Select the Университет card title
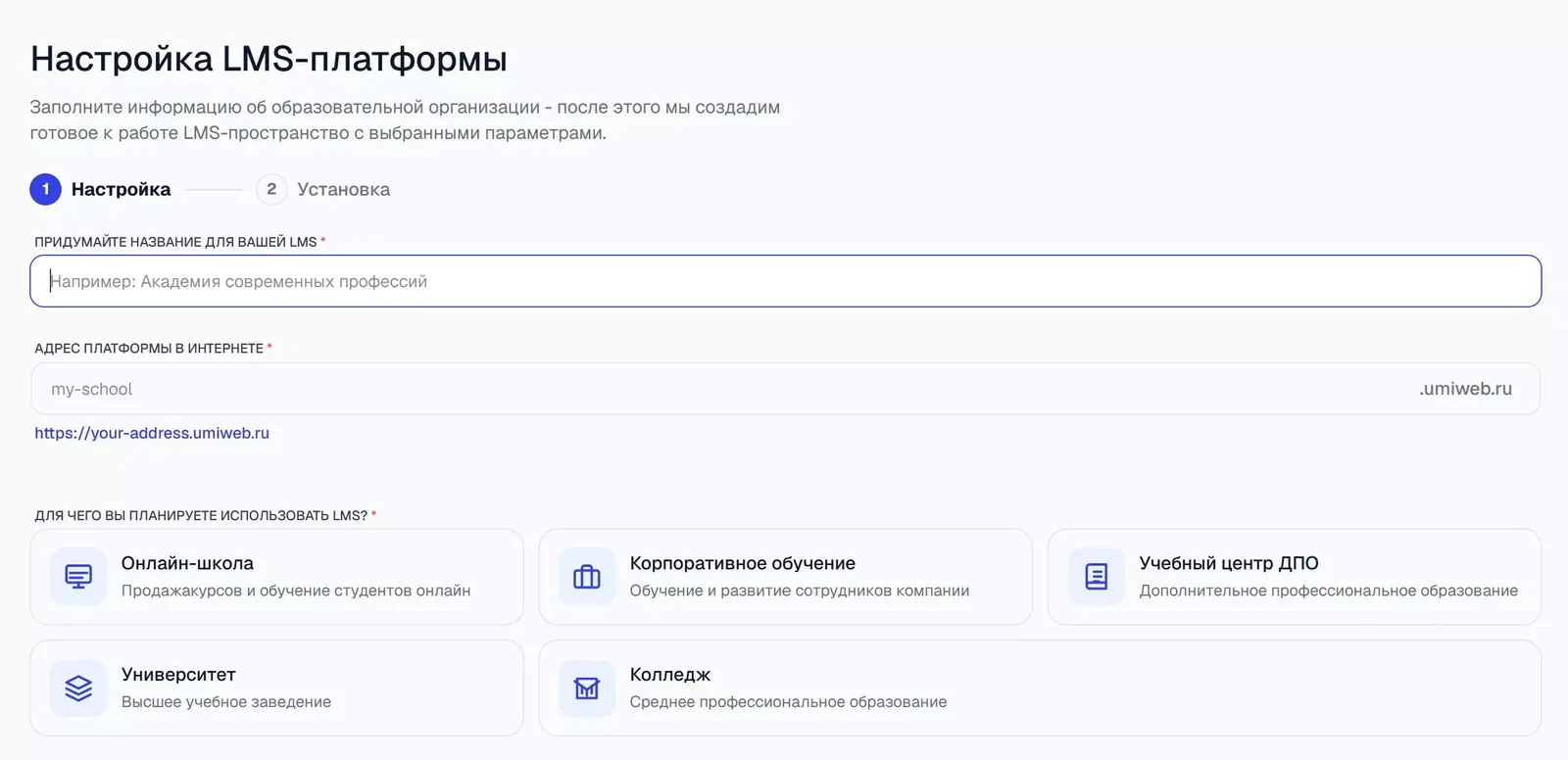This screenshot has height=760, width=1568. (x=178, y=675)
